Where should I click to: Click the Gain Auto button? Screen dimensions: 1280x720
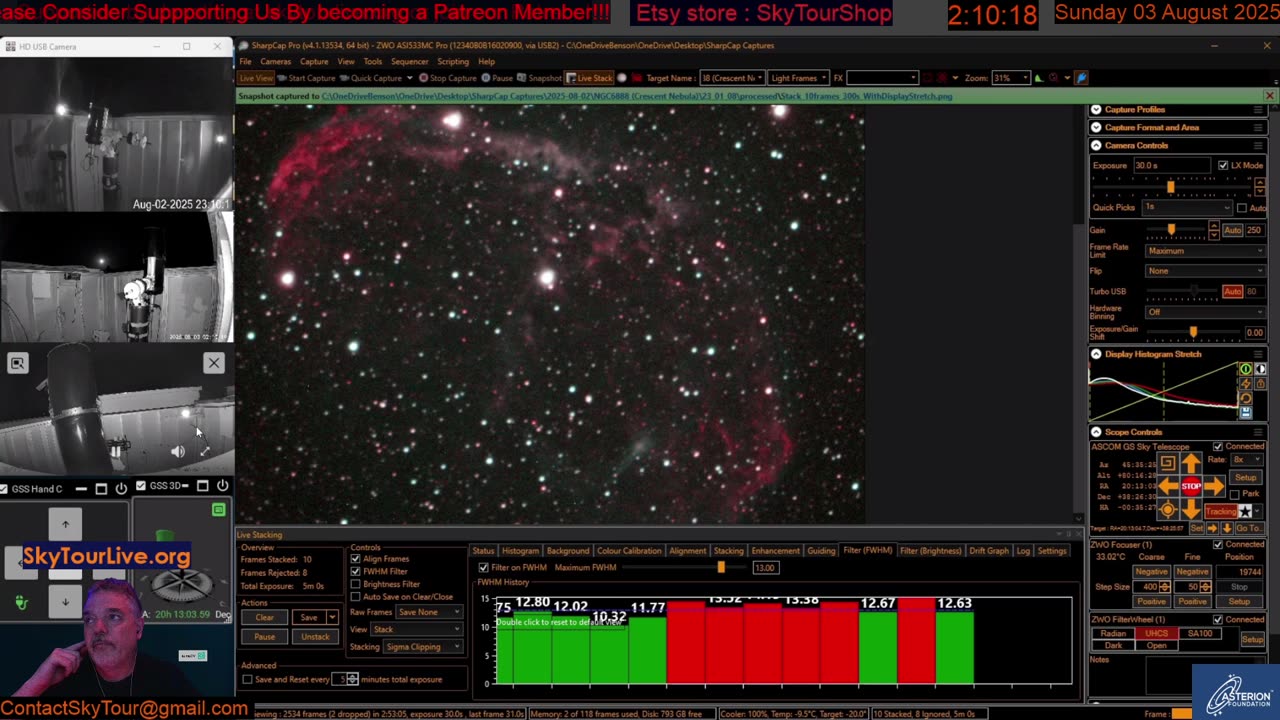coord(1232,231)
